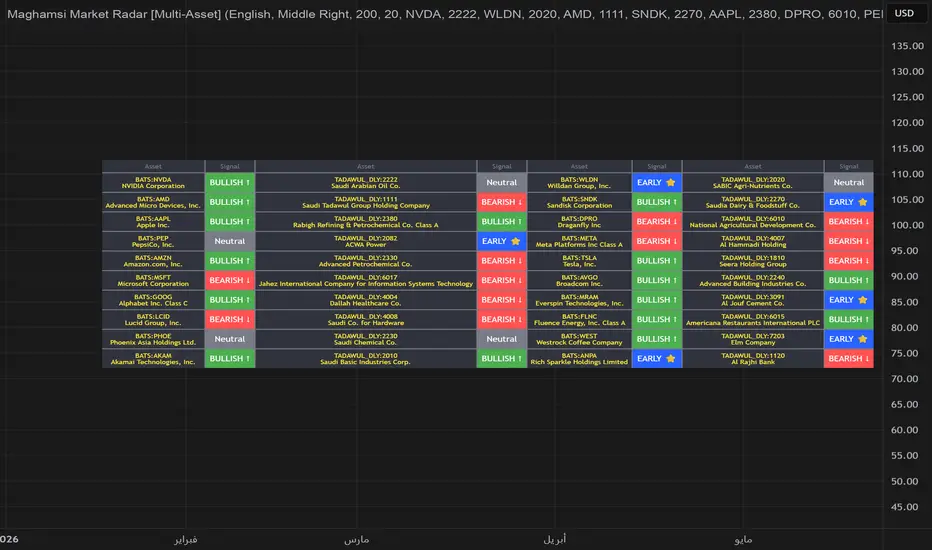
Task: Click the Signal header above the SABIC Neutral cell
Action: (x=849, y=166)
